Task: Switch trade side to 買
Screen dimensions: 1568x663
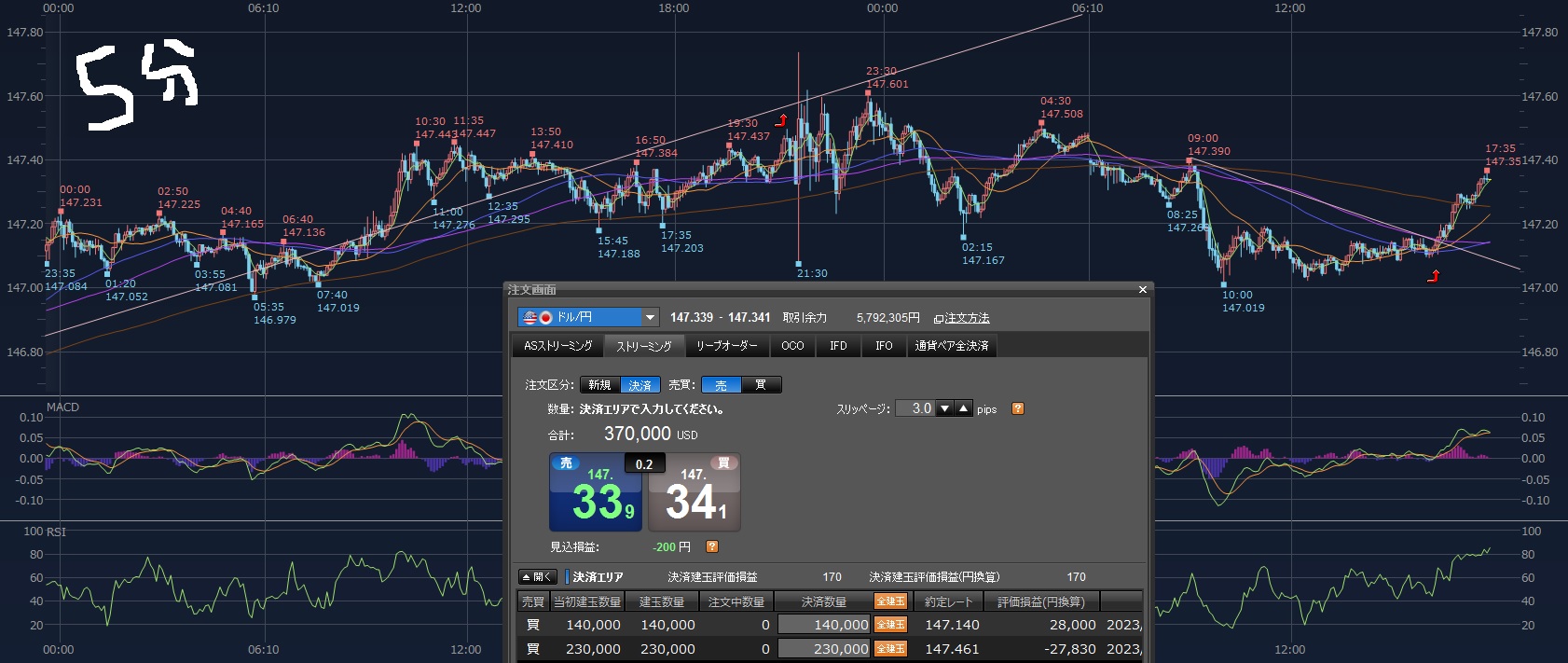Action: point(761,385)
